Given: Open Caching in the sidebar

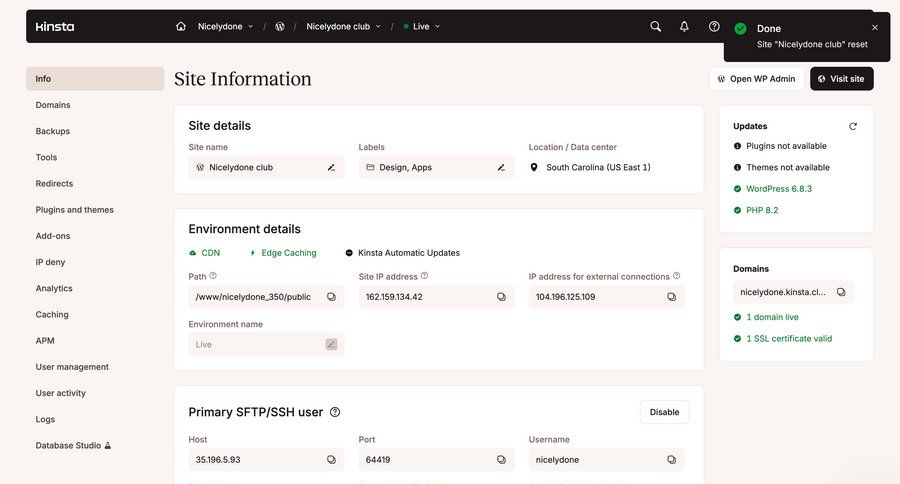Looking at the screenshot, I should [52, 315].
